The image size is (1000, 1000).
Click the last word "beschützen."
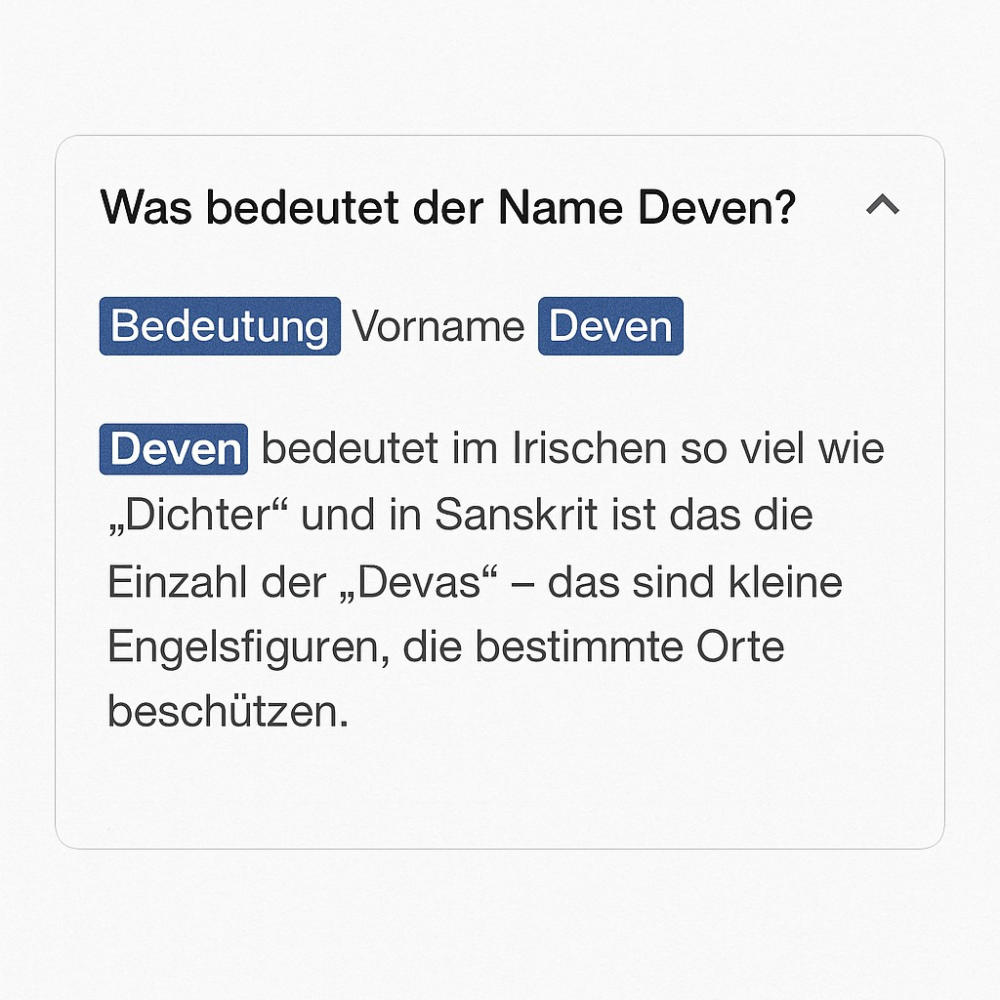click(228, 711)
